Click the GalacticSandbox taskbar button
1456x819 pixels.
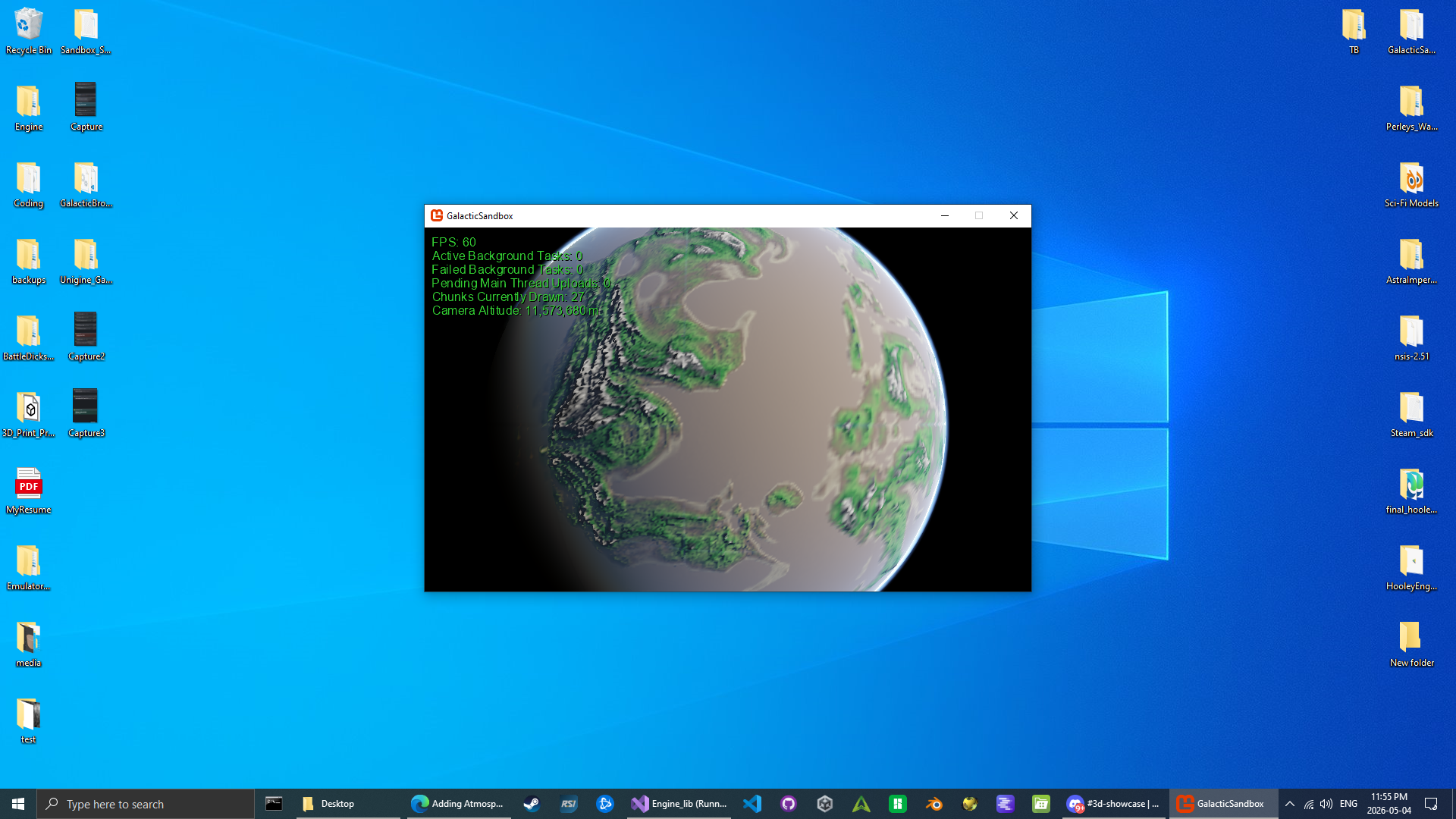click(1222, 804)
